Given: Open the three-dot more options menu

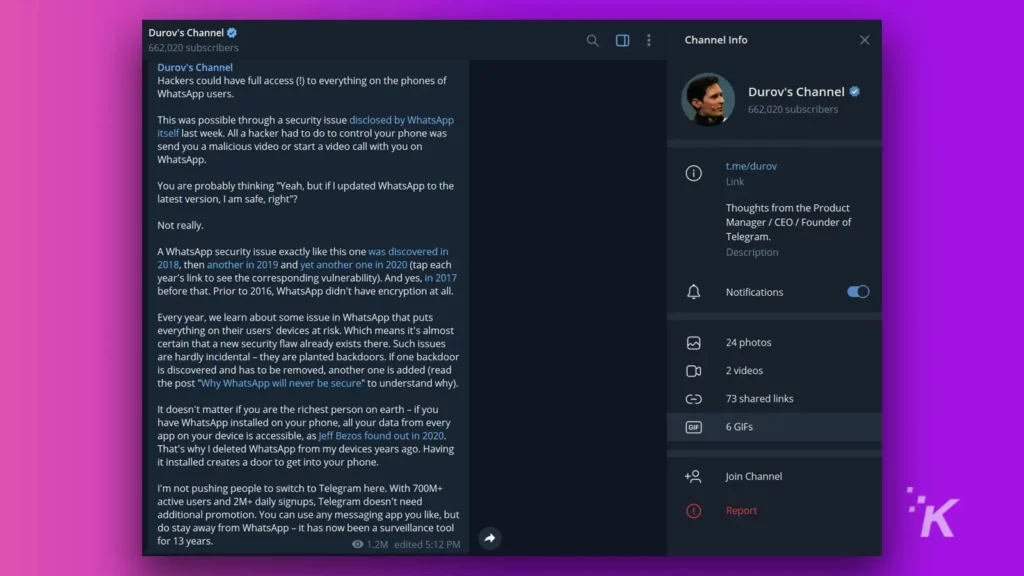Looking at the screenshot, I should (648, 40).
